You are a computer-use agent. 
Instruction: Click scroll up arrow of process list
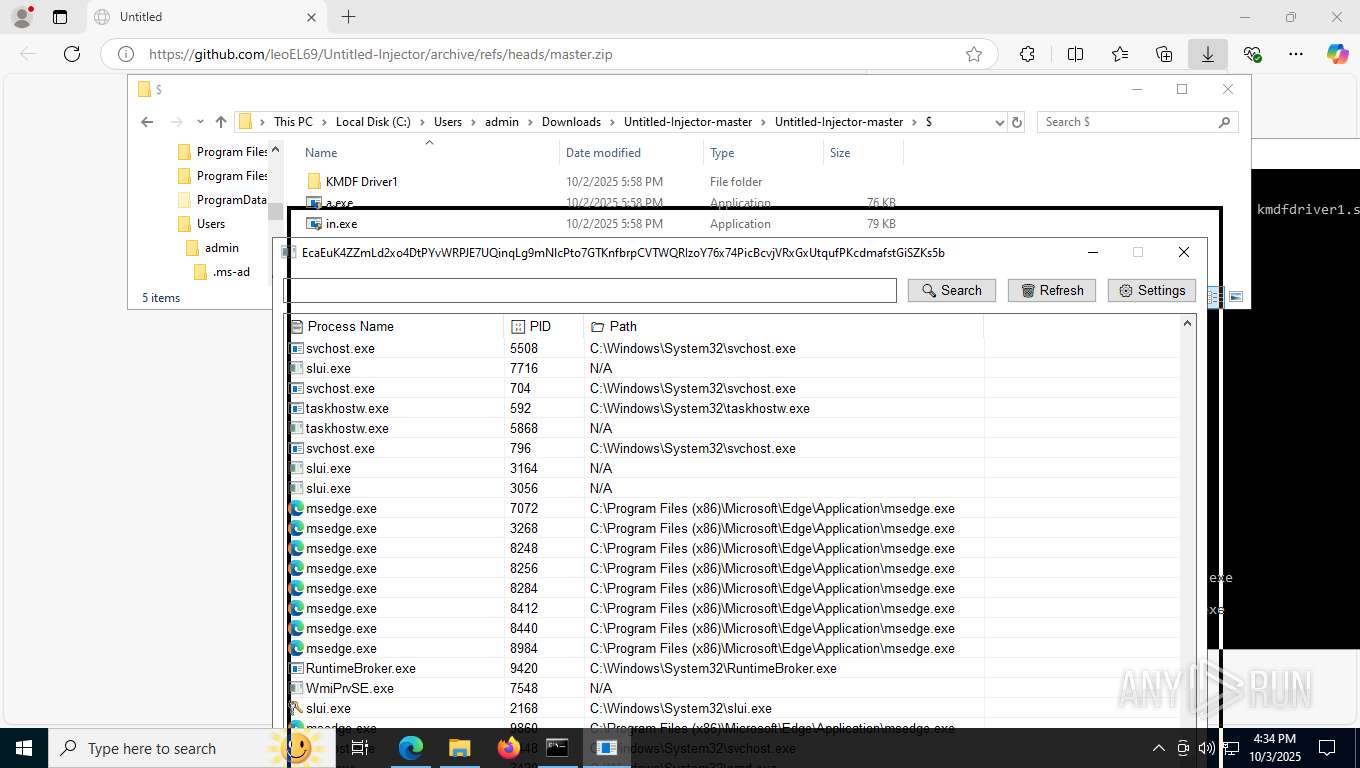point(1188,323)
